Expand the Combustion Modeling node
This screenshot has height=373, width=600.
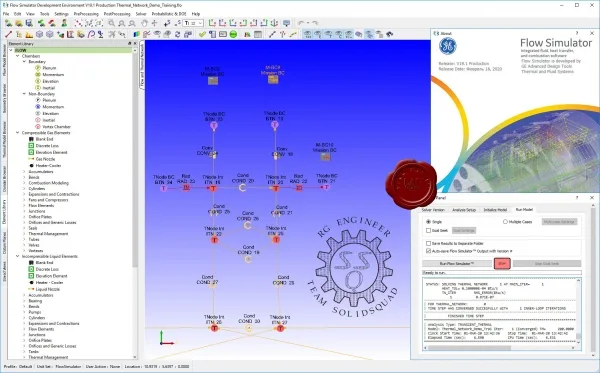pos(24,183)
